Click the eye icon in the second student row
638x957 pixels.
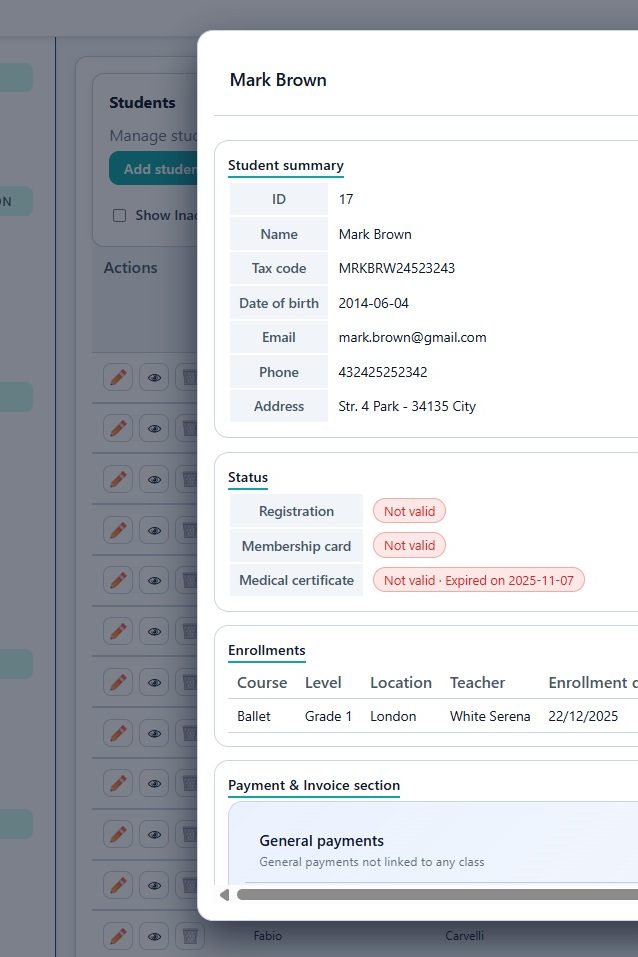[154, 428]
